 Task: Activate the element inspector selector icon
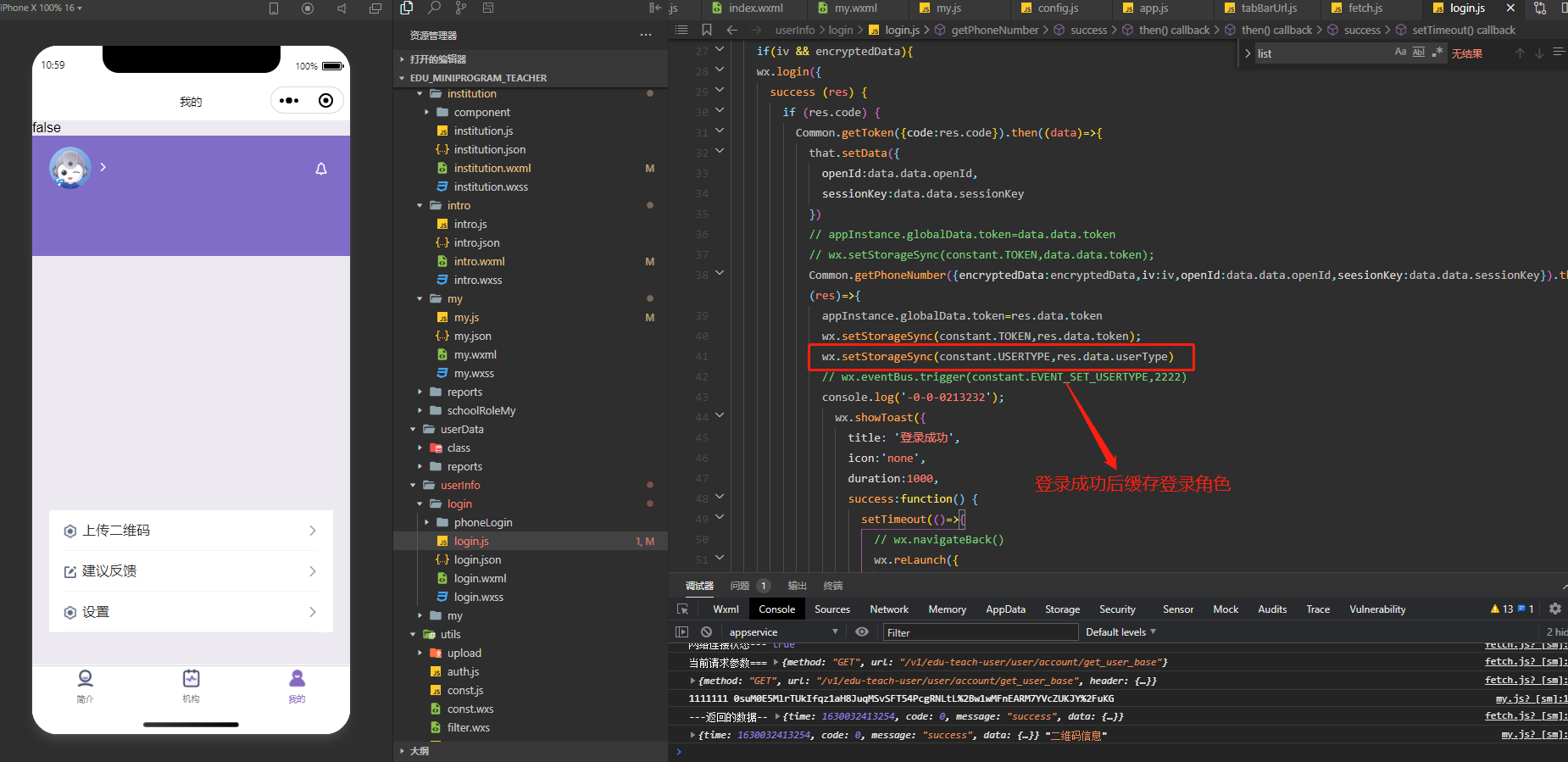683,609
